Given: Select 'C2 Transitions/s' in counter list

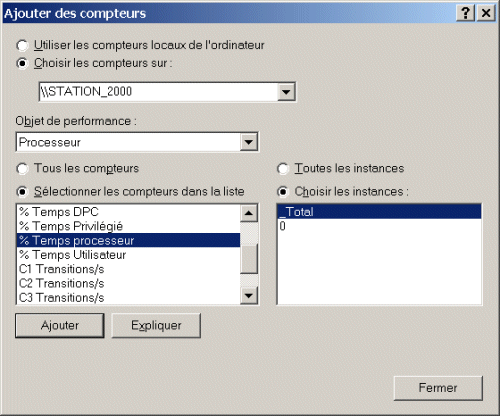Looking at the screenshot, I should pyautogui.click(x=128, y=284).
